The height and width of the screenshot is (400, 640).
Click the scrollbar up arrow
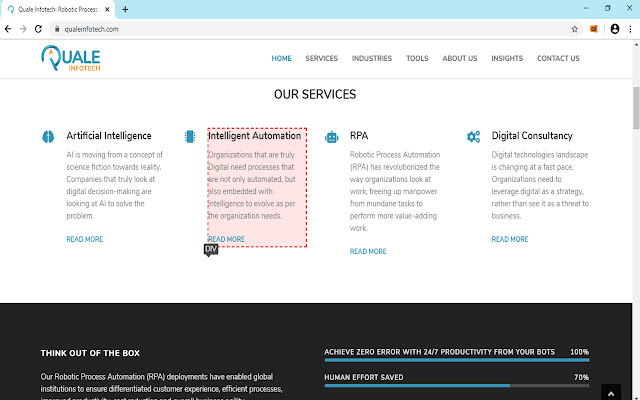(x=636, y=44)
